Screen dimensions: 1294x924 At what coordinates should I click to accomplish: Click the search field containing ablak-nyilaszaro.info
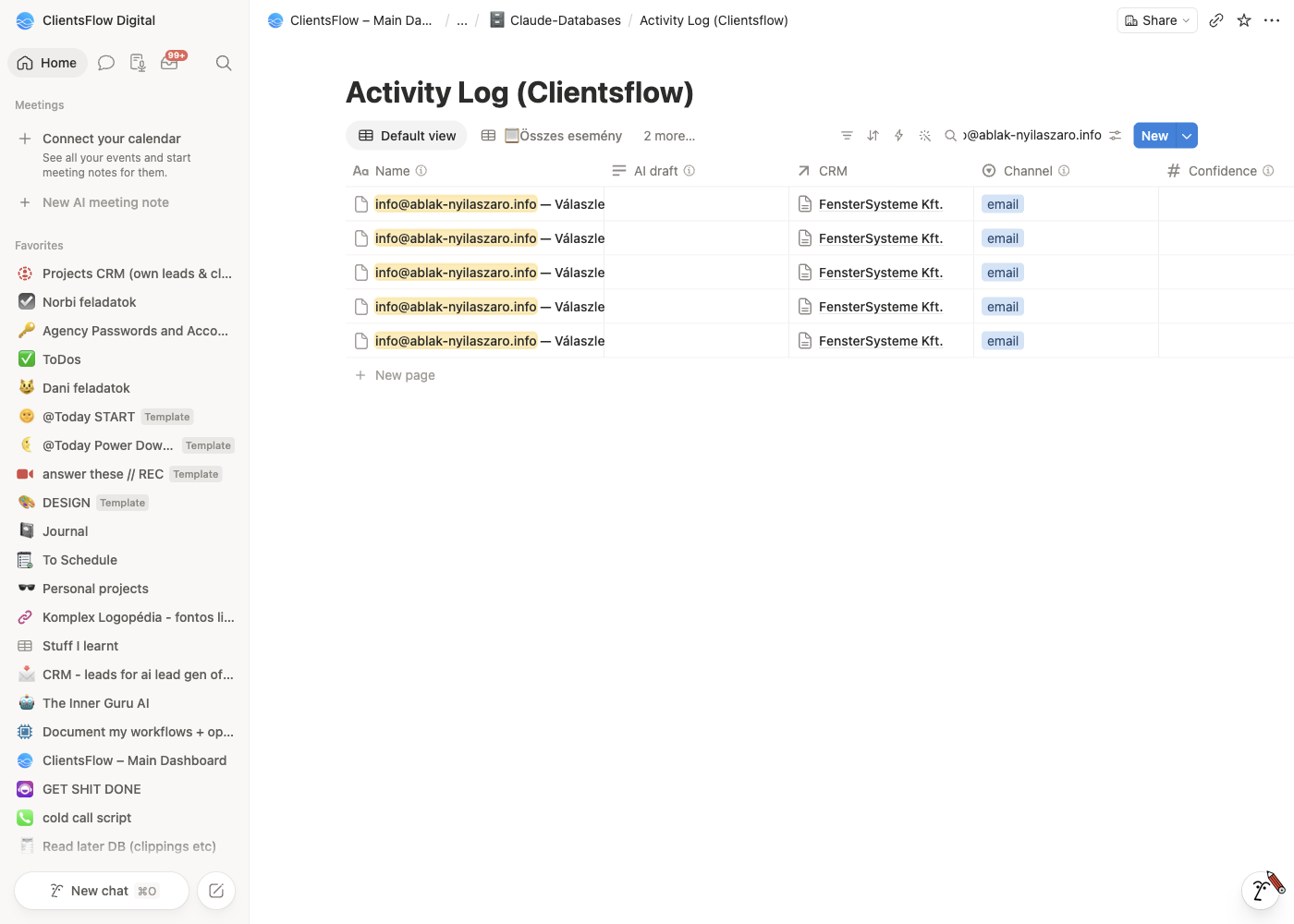tap(1033, 136)
